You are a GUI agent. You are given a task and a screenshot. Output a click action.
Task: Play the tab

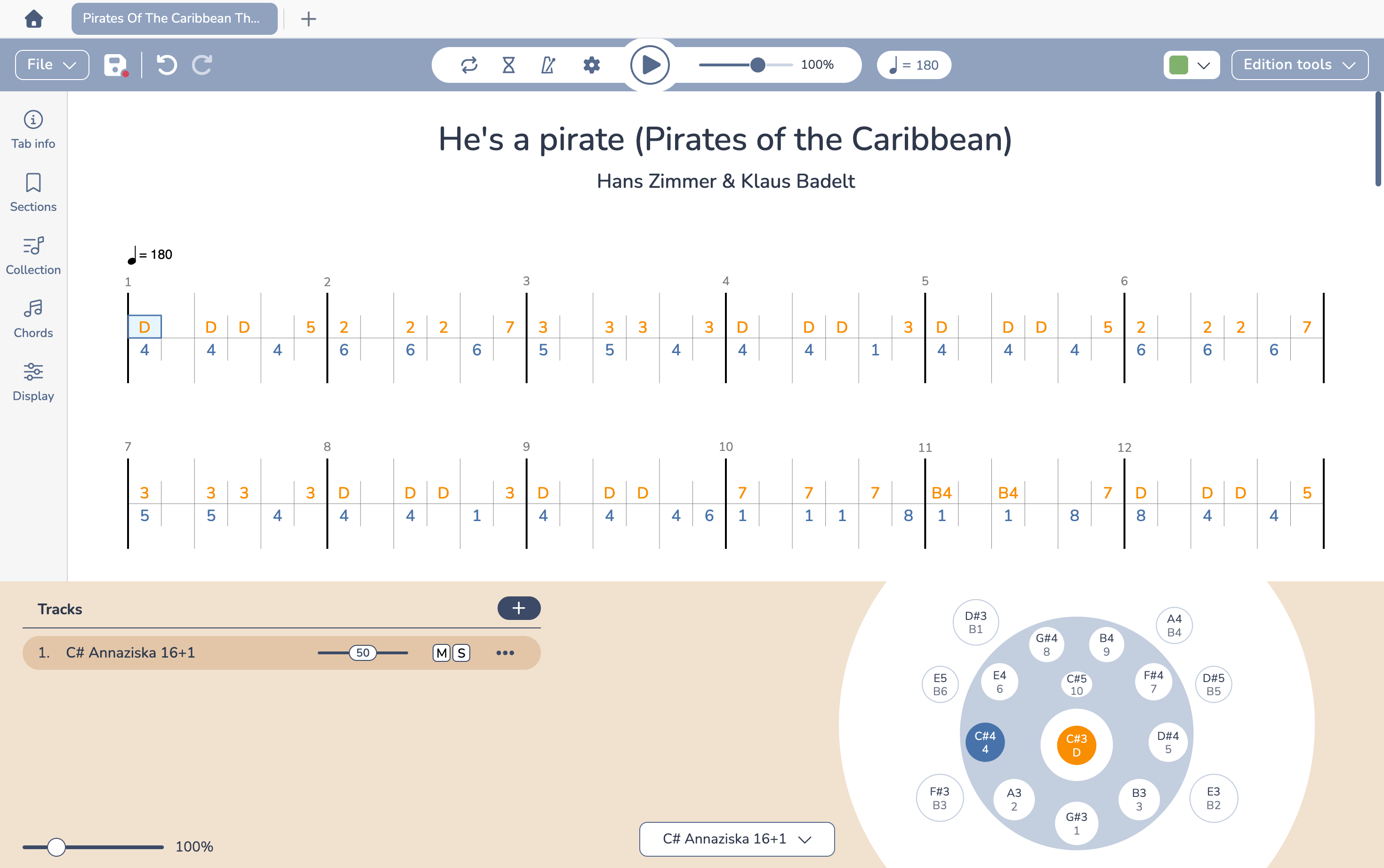click(650, 65)
